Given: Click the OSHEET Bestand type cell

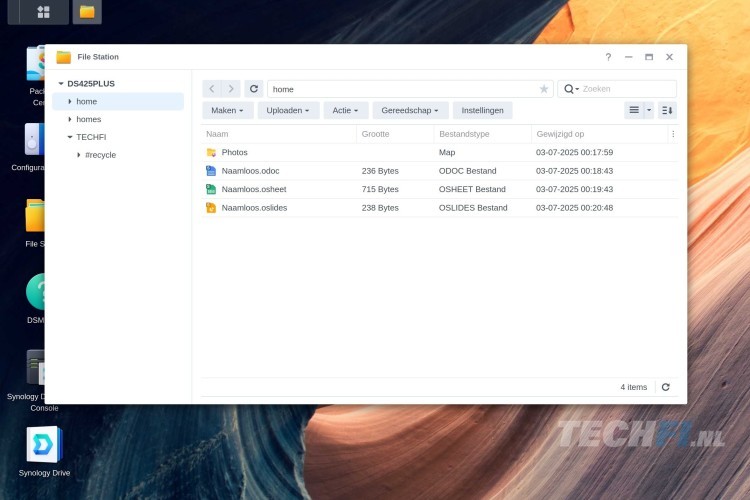Looking at the screenshot, I should tap(472, 189).
